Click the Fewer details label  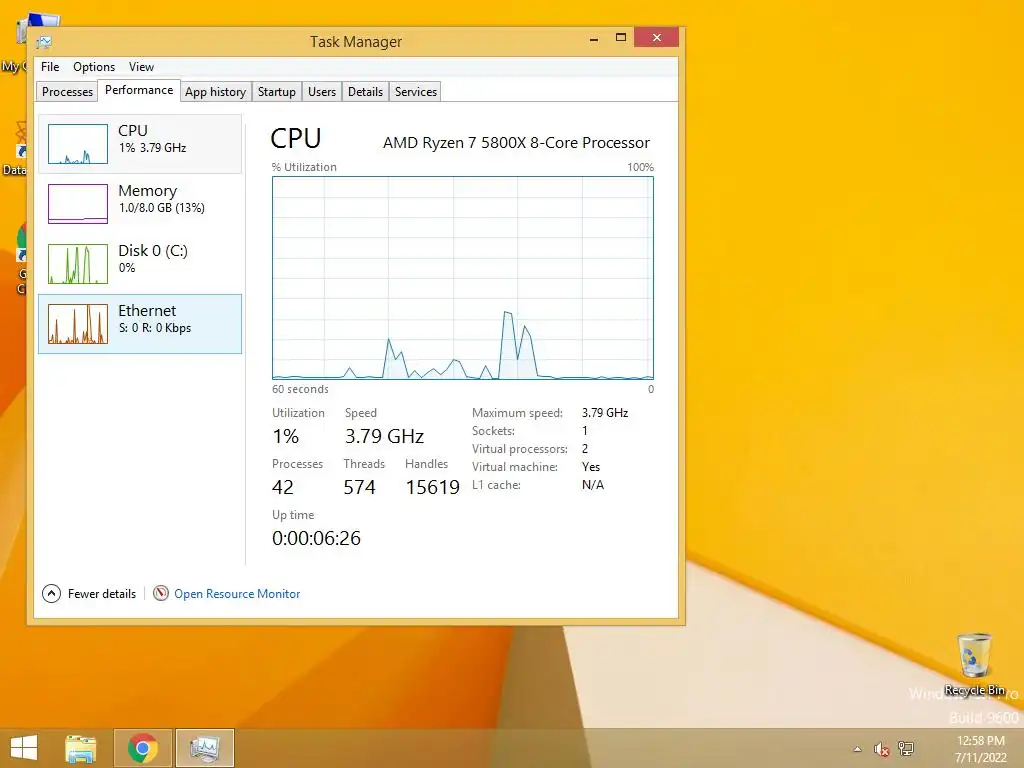[x=102, y=594]
